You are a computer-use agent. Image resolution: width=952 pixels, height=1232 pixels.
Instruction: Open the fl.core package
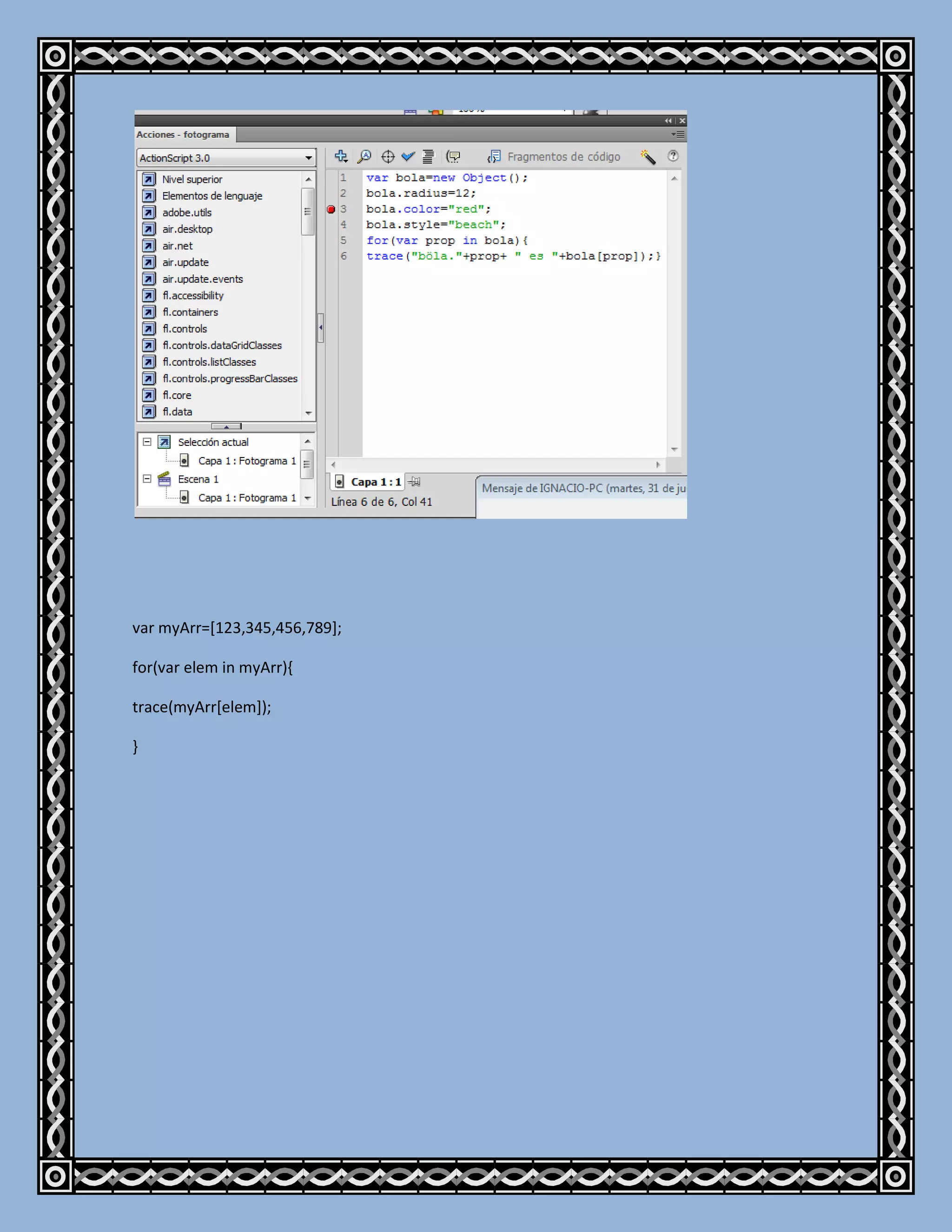click(177, 396)
